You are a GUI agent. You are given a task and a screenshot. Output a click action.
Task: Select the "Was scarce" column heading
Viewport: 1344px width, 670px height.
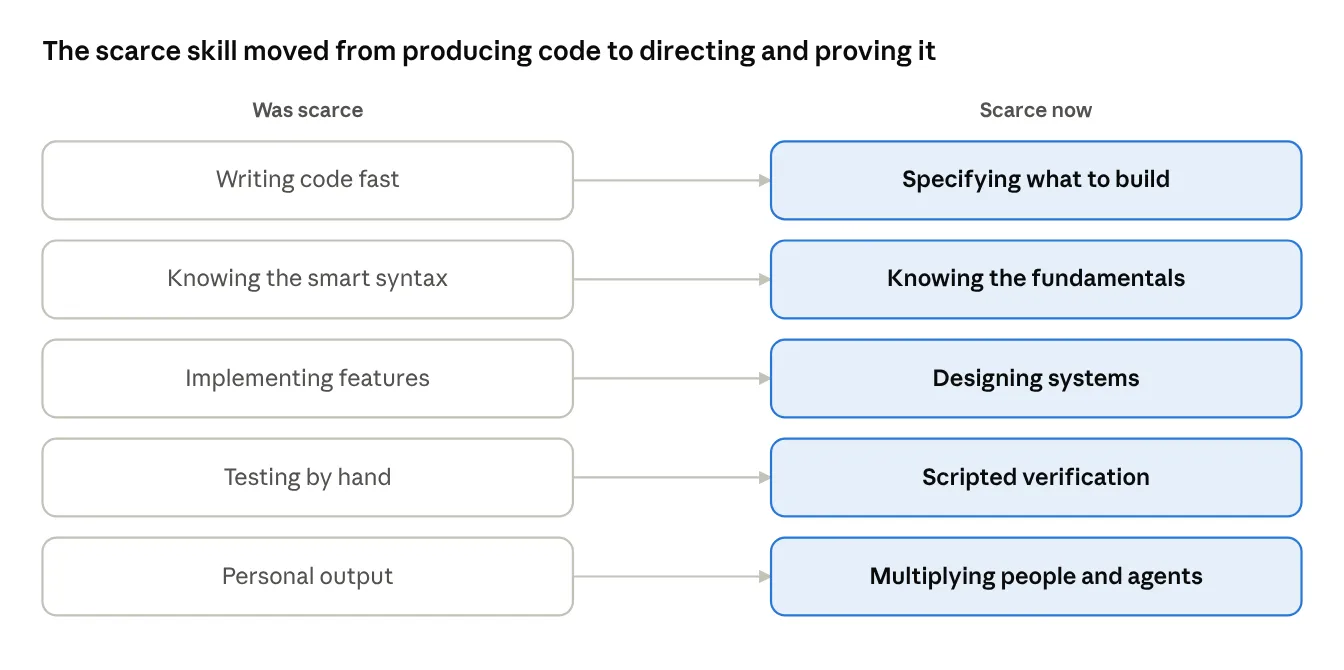coord(308,110)
